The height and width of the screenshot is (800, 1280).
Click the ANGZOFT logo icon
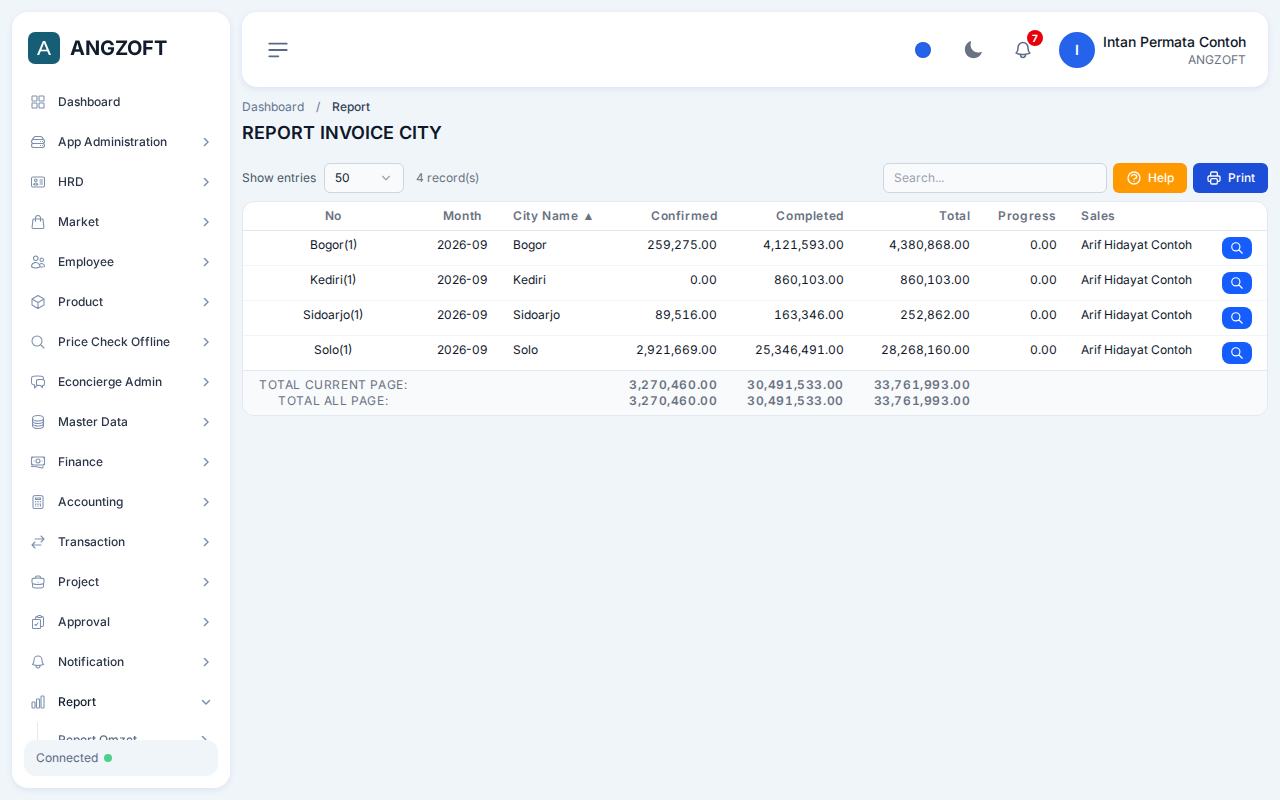point(44,48)
